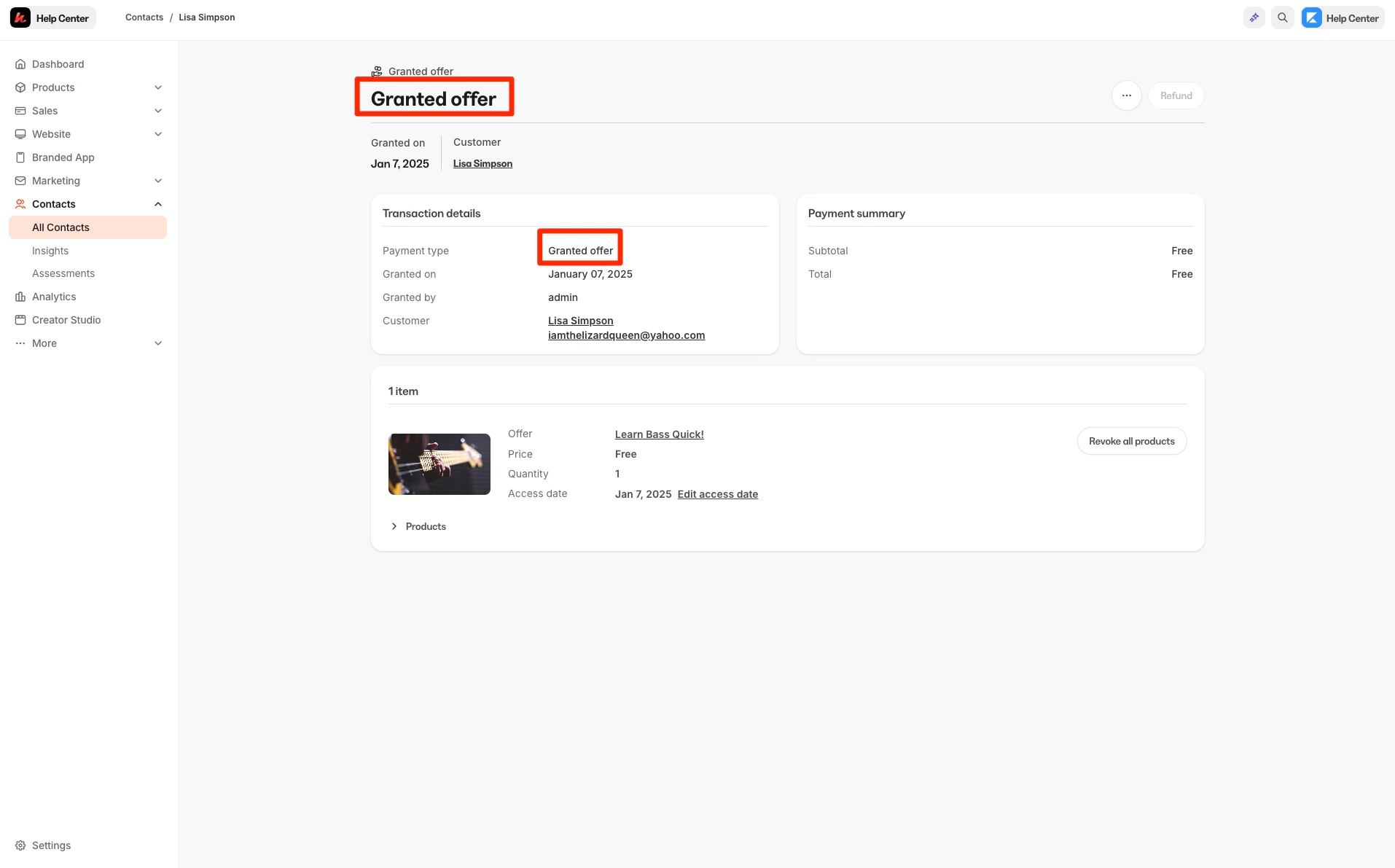Expand the More menu in the sidebar
This screenshot has width=1395, height=868.
point(158,343)
